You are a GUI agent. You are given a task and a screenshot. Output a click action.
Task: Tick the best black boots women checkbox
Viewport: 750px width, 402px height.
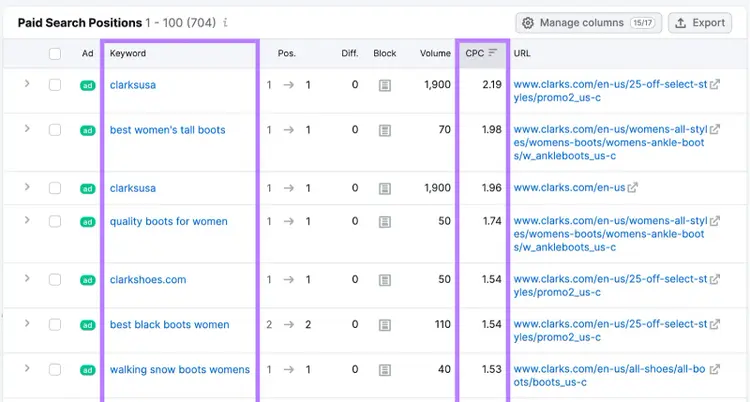point(55,324)
